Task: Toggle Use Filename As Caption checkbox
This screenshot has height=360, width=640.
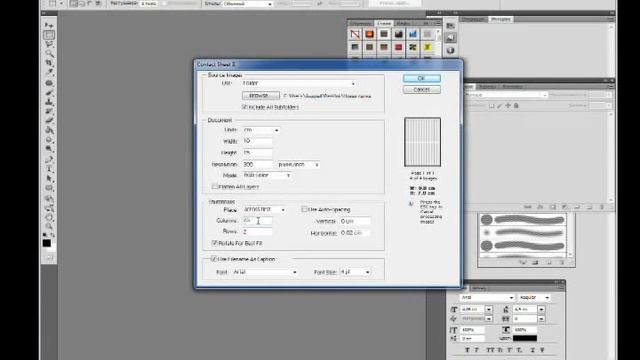Action: [x=213, y=259]
